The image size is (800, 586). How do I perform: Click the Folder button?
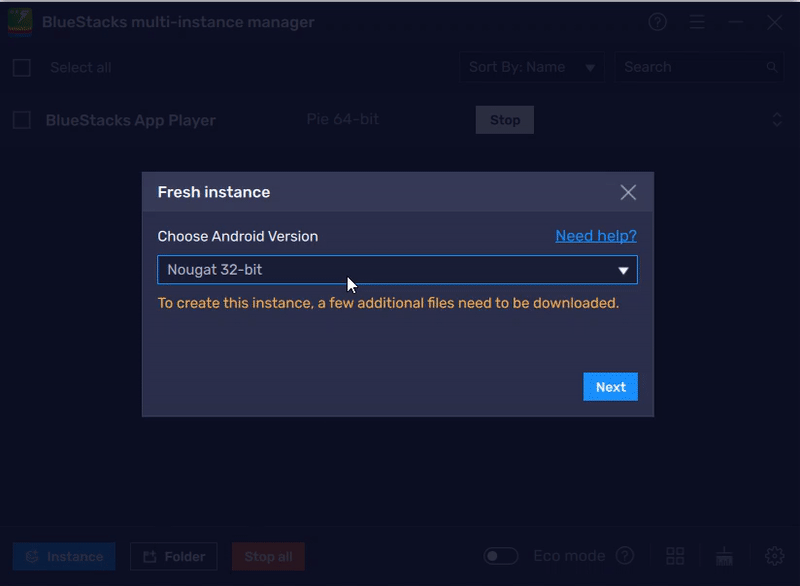tap(174, 556)
